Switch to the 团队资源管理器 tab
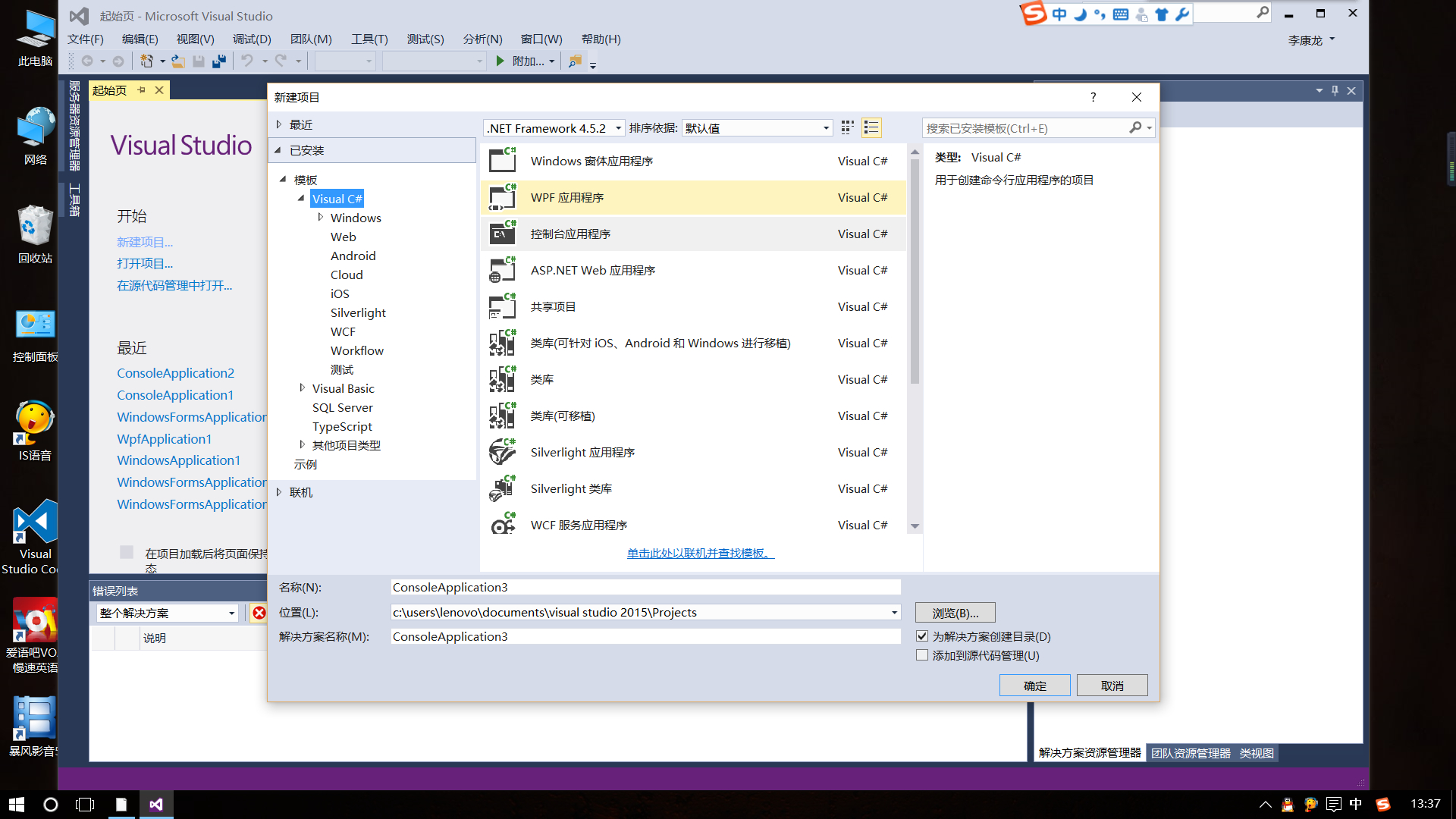Image resolution: width=1456 pixels, height=819 pixels. pyautogui.click(x=1191, y=753)
